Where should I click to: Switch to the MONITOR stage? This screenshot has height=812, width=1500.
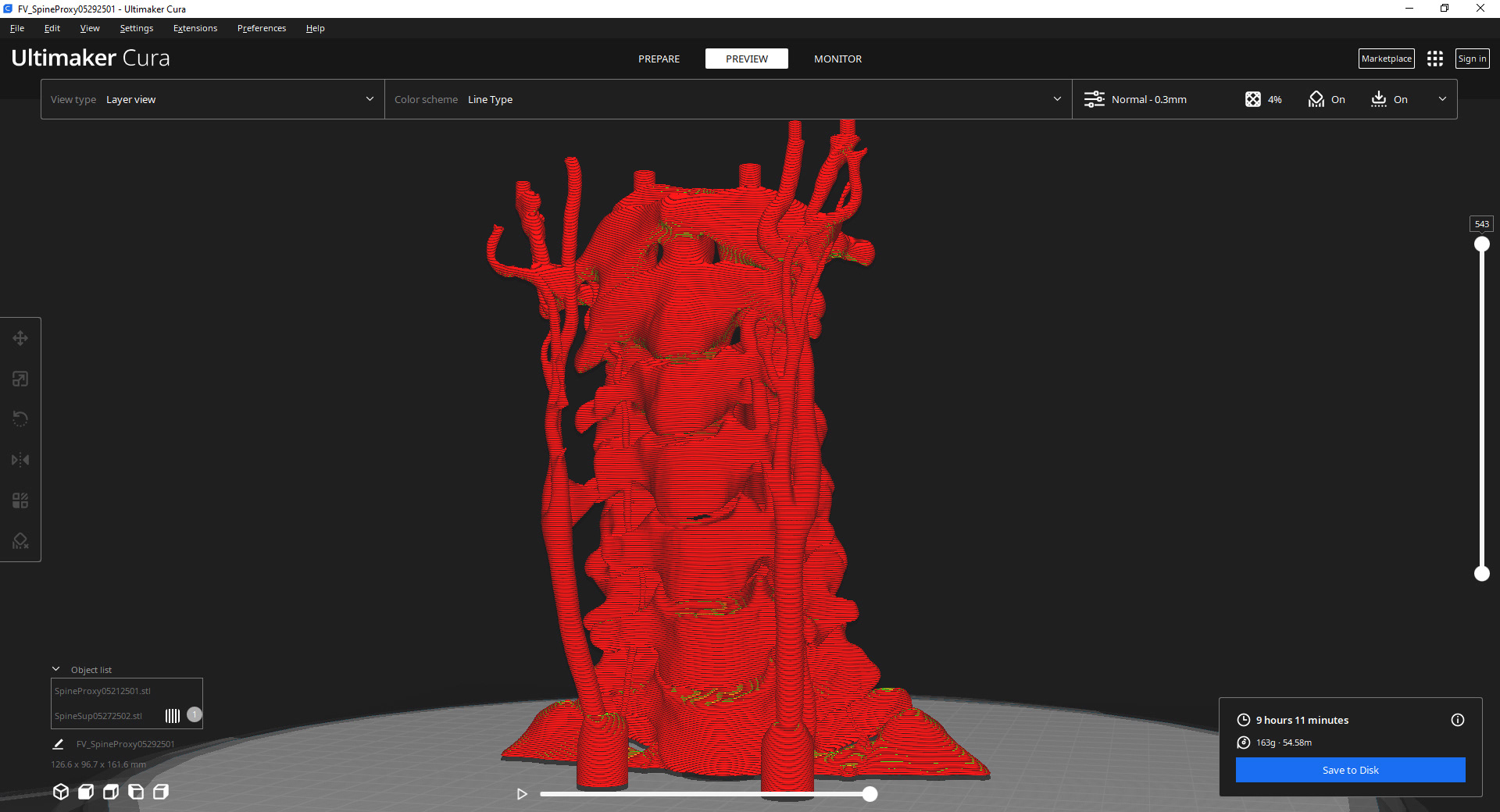pyautogui.click(x=838, y=59)
